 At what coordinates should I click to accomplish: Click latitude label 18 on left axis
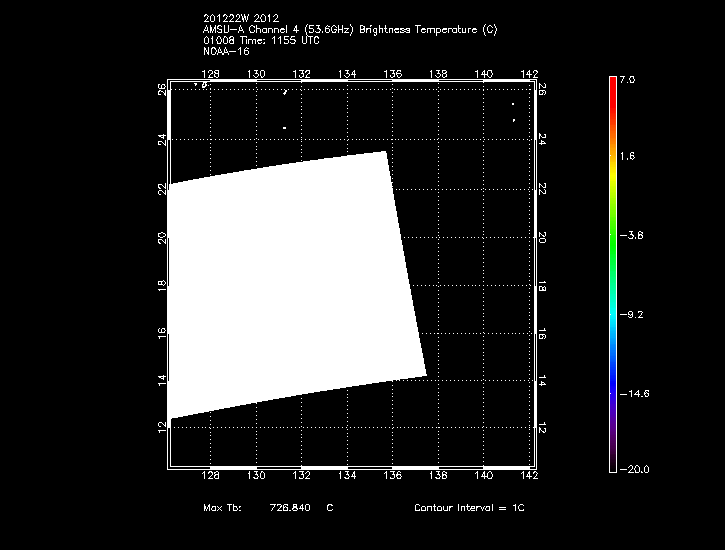[162, 285]
